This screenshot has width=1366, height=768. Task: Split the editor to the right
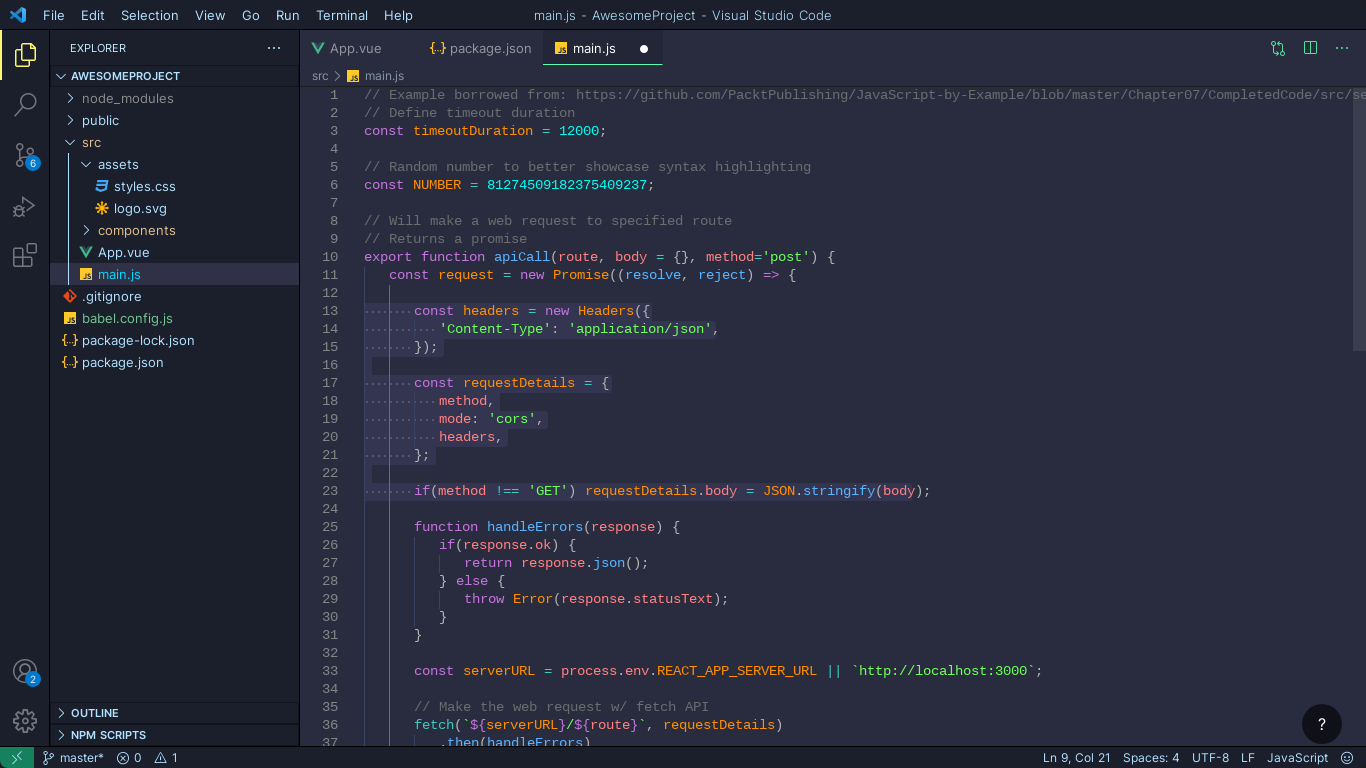click(1310, 48)
